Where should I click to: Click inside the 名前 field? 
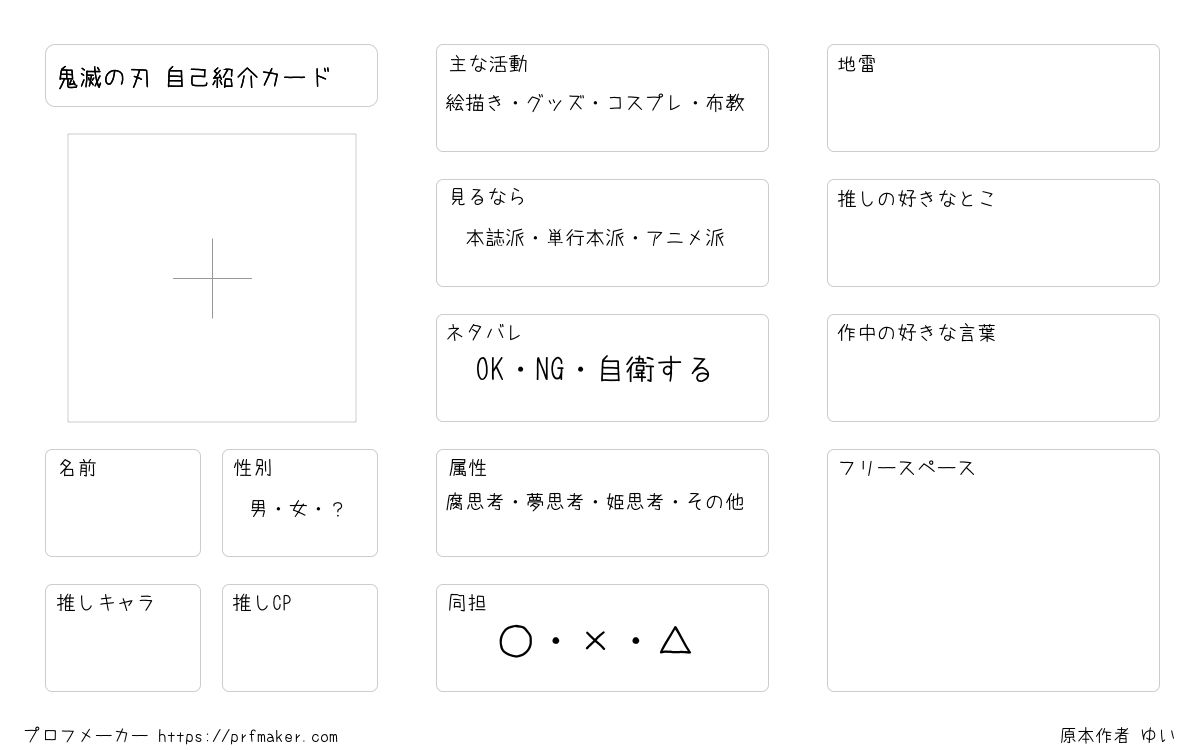123,503
